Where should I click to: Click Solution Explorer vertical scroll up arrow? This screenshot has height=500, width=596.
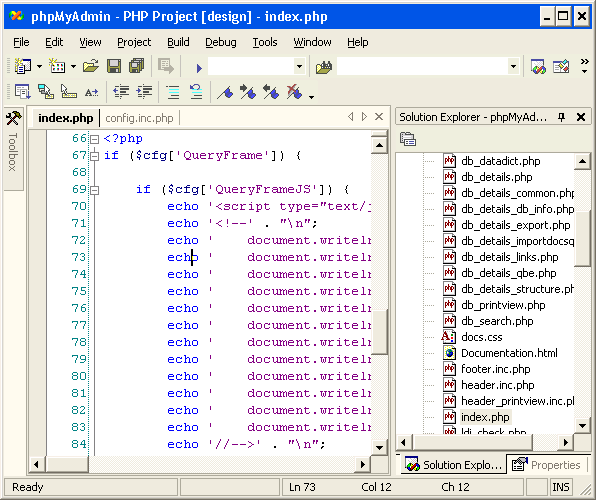pos(582,161)
